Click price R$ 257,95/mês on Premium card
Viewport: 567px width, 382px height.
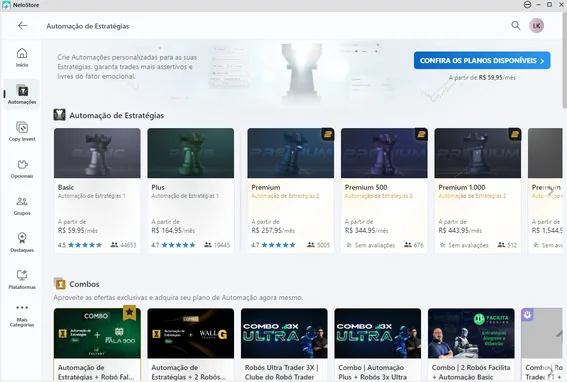[x=273, y=230]
